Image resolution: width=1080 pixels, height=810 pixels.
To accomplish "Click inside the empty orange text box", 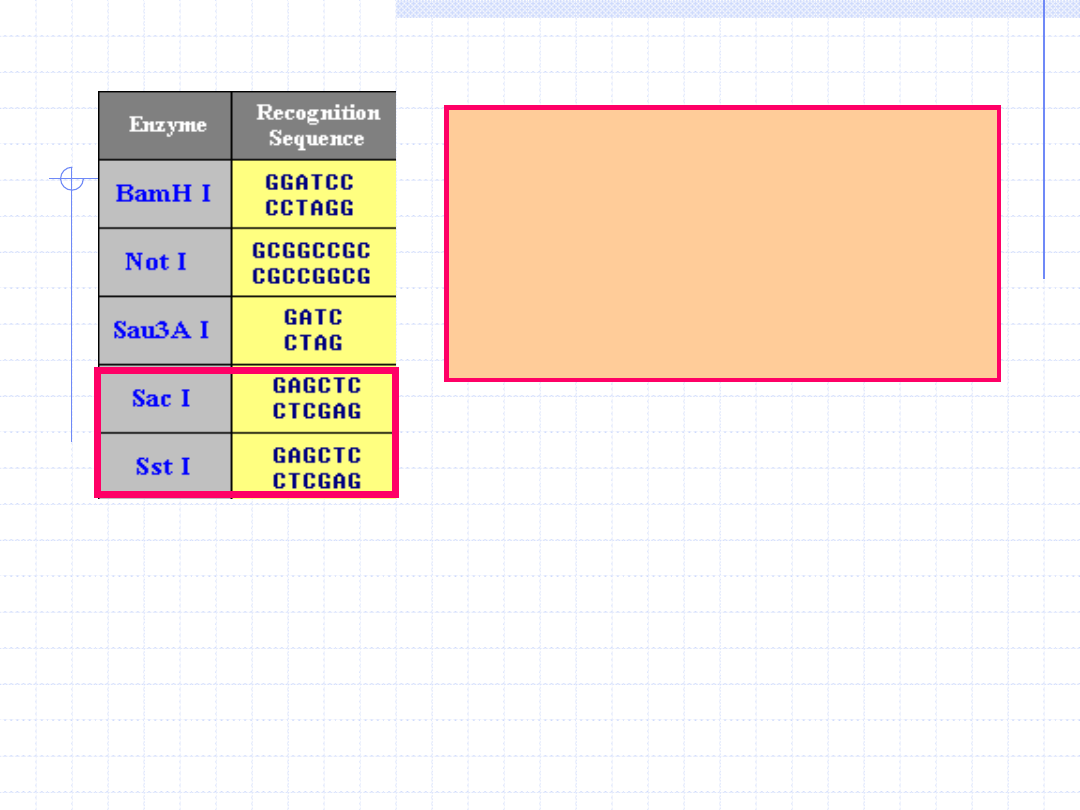I will pos(722,244).
